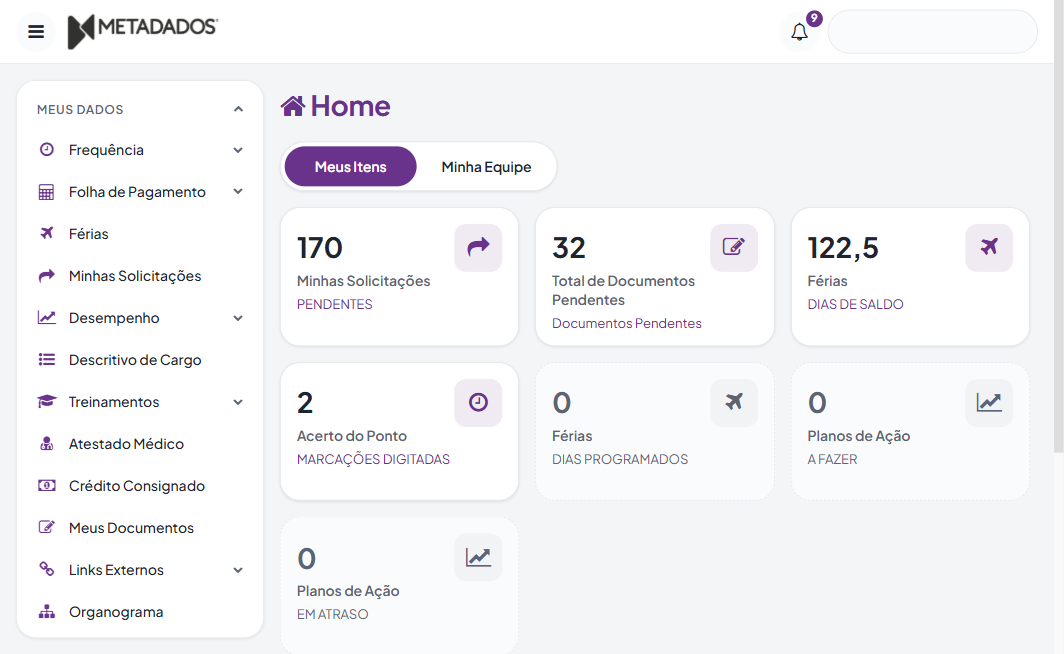The height and width of the screenshot is (654, 1064).
Task: Click the EM ATRASO label
Action: 332,614
